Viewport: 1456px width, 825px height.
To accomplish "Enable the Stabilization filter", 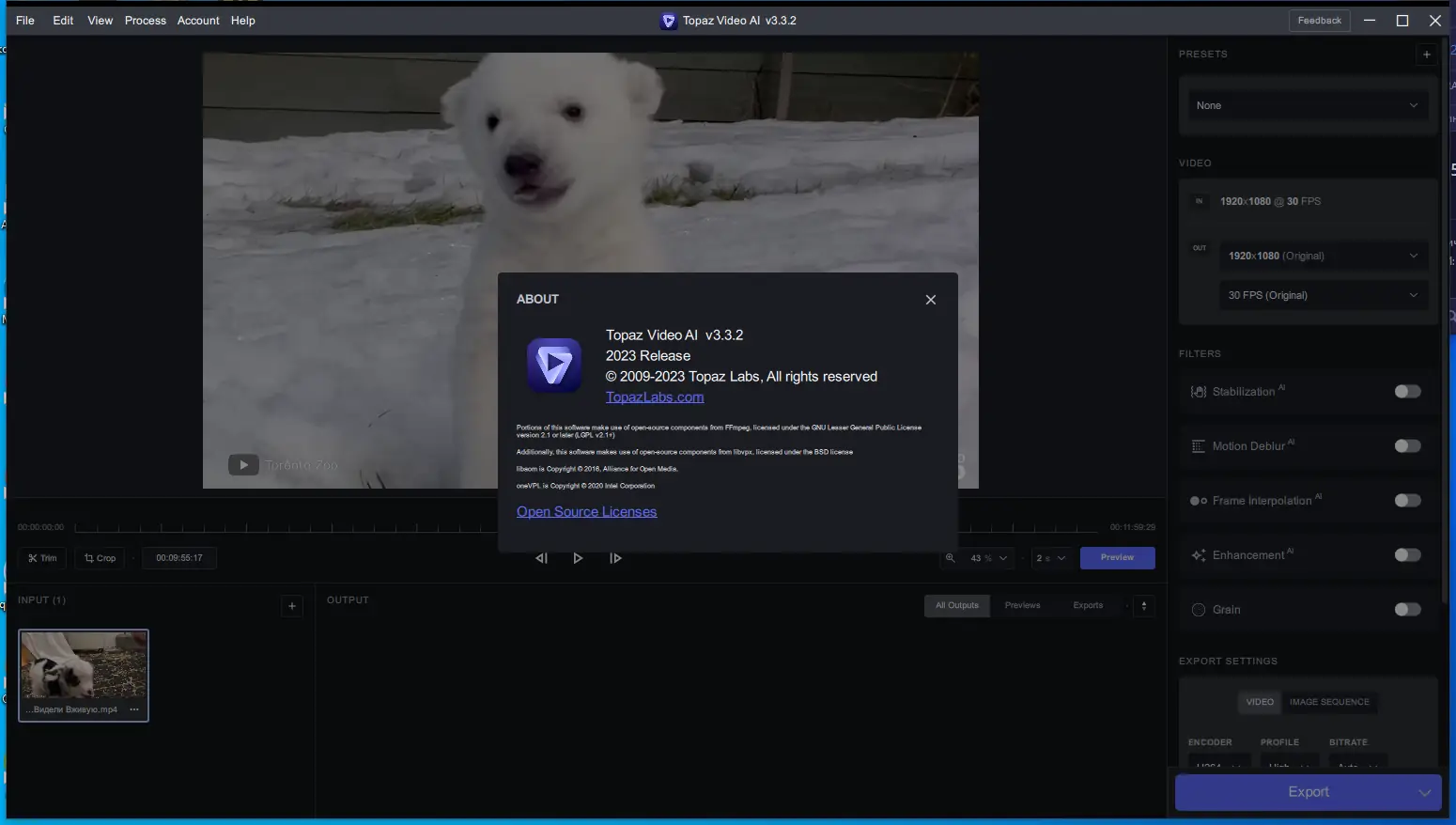I will [x=1407, y=392].
